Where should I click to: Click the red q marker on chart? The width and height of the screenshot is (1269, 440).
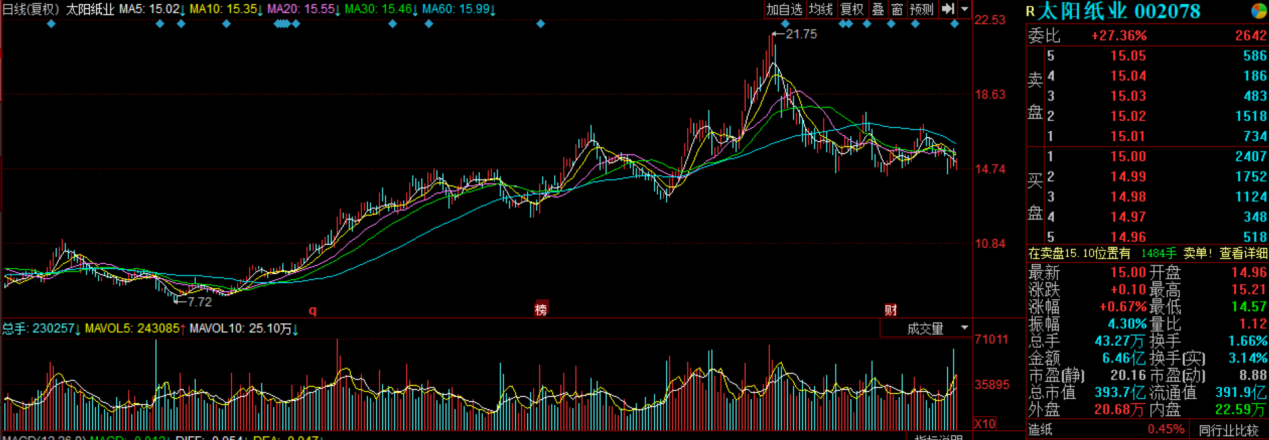[311, 309]
